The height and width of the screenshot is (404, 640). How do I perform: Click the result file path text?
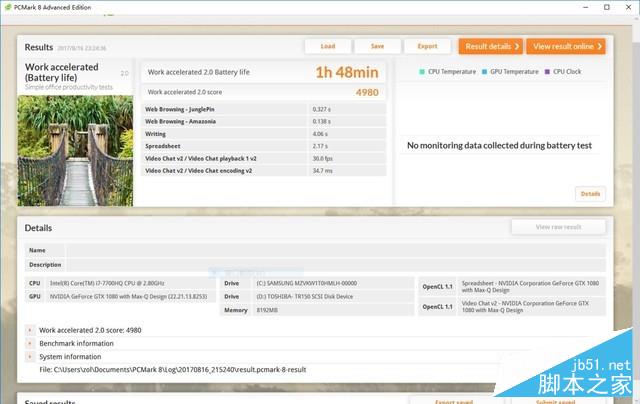[173, 370]
